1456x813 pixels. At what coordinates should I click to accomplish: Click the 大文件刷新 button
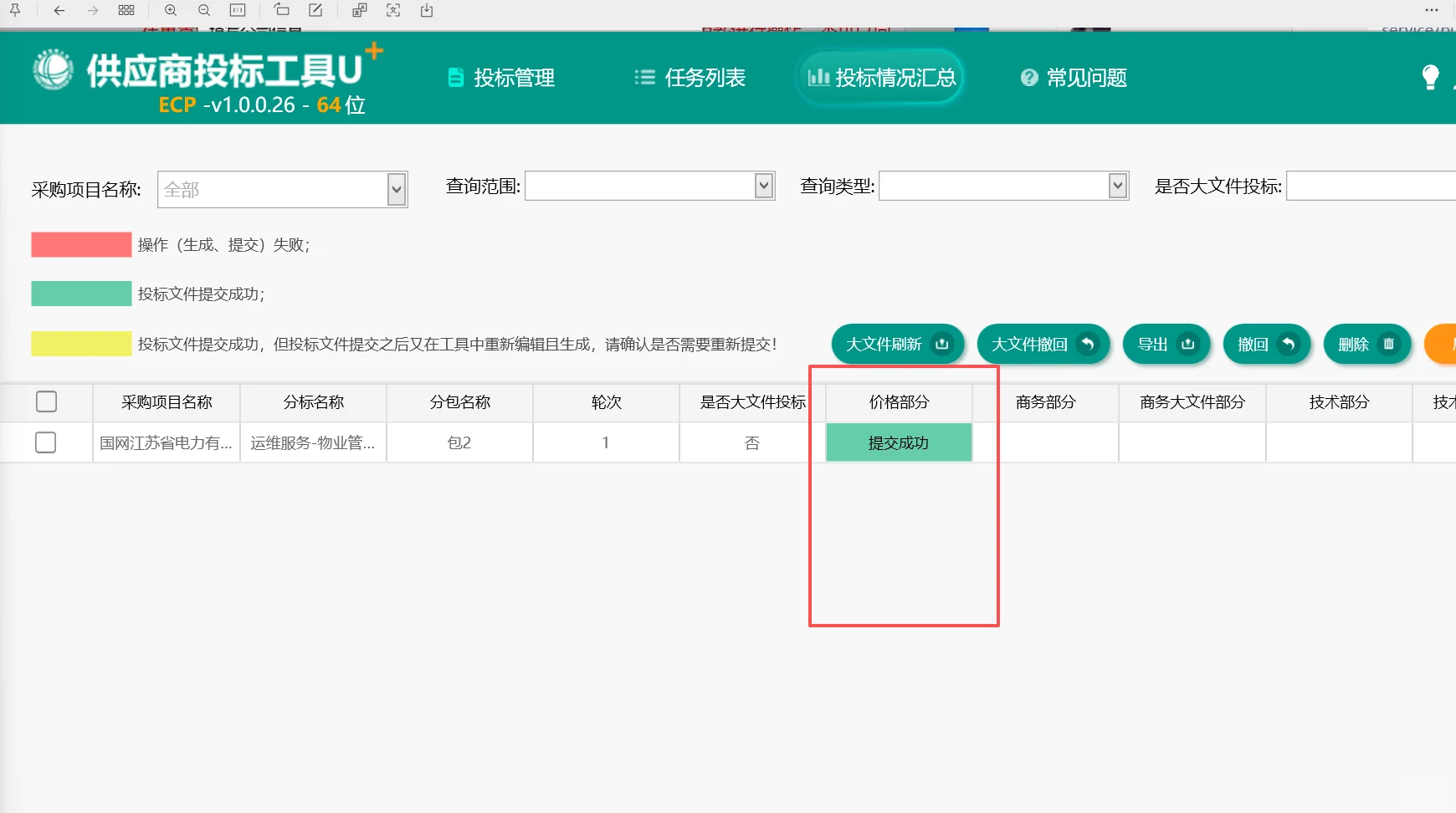point(896,344)
